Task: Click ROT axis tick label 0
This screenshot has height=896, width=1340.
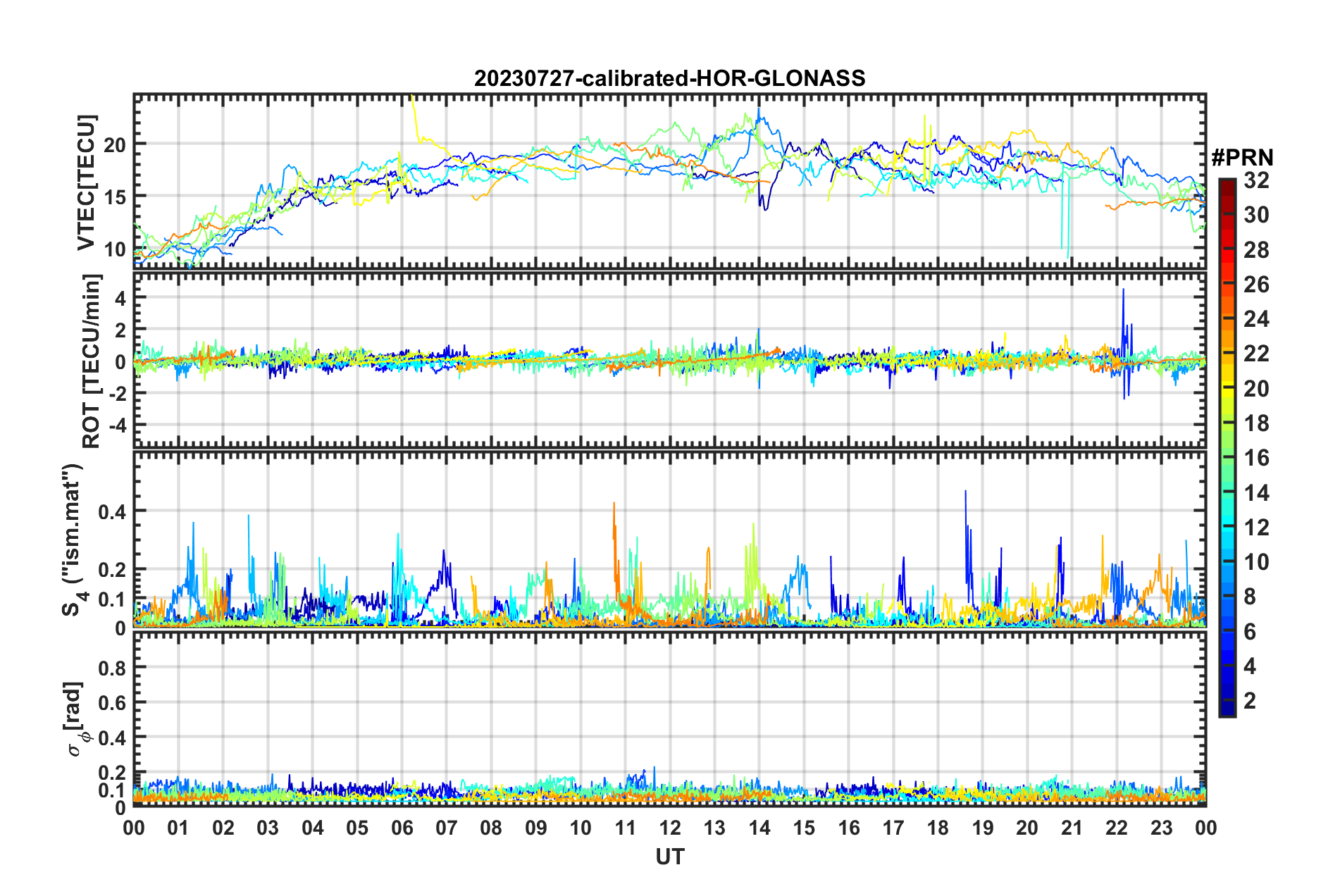Action: click(x=120, y=363)
